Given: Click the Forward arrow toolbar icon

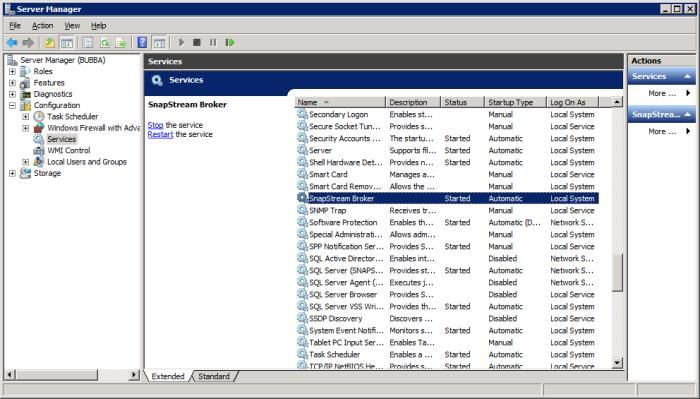Looking at the screenshot, I should [28, 43].
